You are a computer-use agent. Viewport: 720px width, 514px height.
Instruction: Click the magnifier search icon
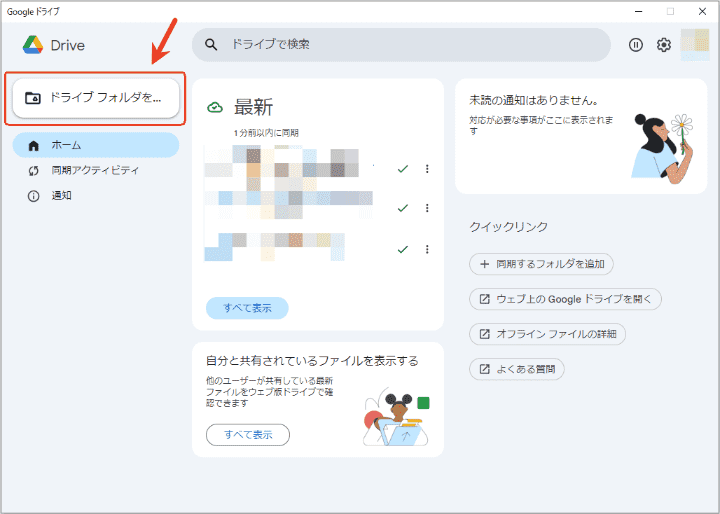click(211, 45)
